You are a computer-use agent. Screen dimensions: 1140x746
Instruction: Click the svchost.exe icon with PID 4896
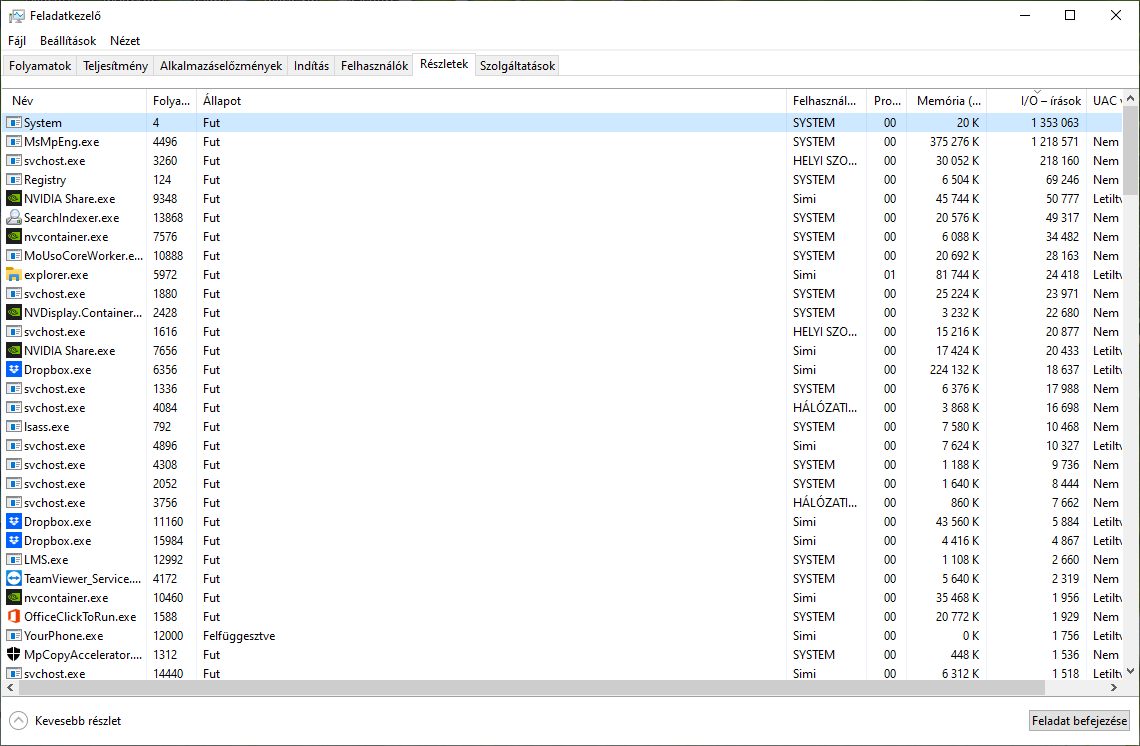[x=13, y=446]
